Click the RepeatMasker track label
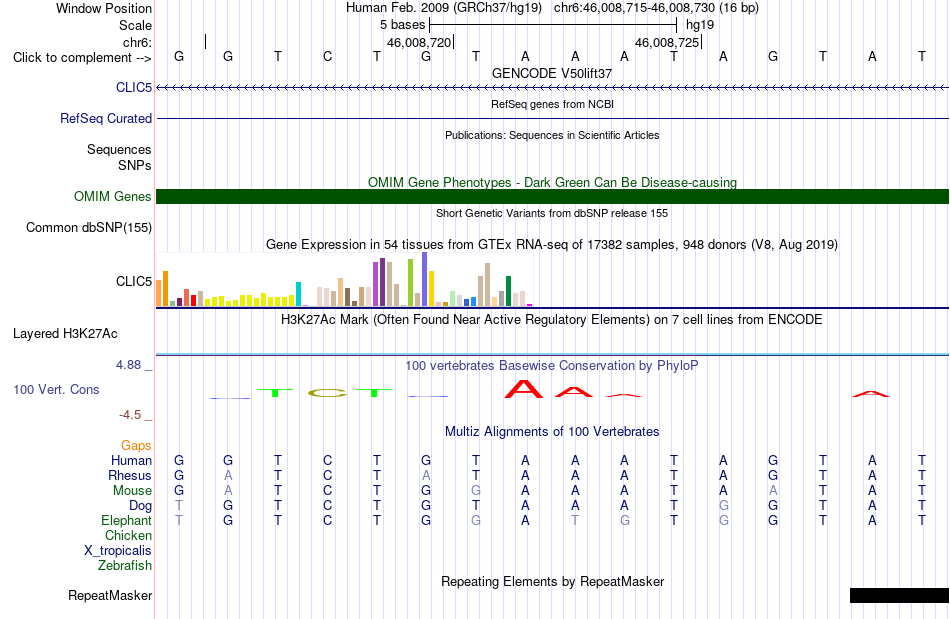The image size is (950, 619). [x=110, y=596]
